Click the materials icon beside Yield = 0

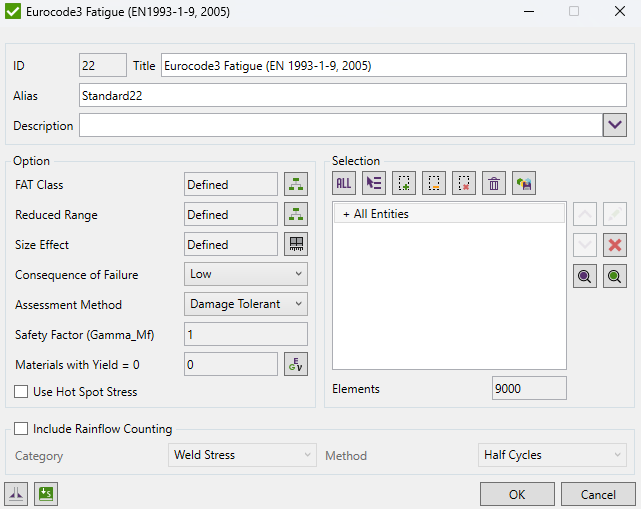(x=296, y=364)
